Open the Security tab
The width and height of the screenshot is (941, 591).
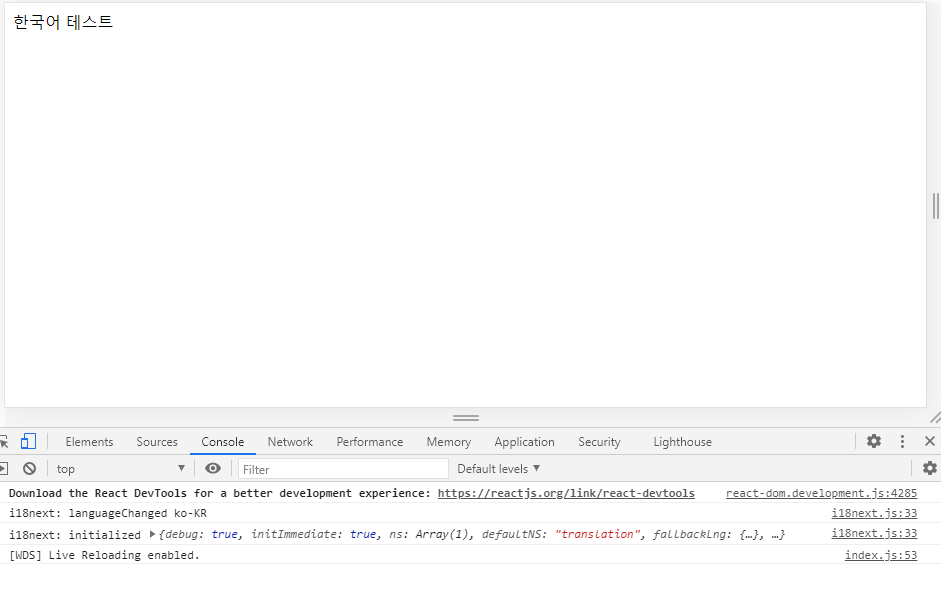click(x=599, y=442)
